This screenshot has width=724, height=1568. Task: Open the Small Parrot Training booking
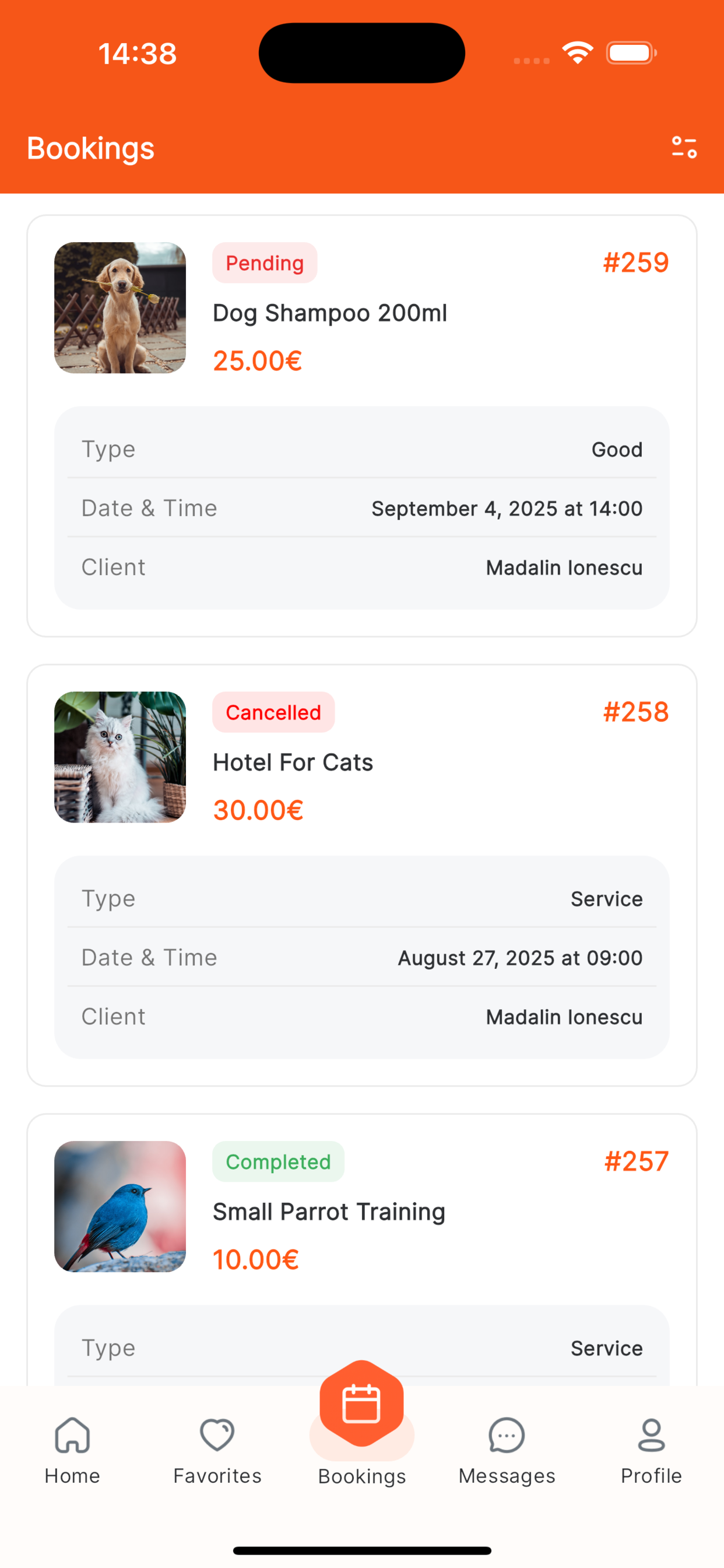tap(329, 1212)
